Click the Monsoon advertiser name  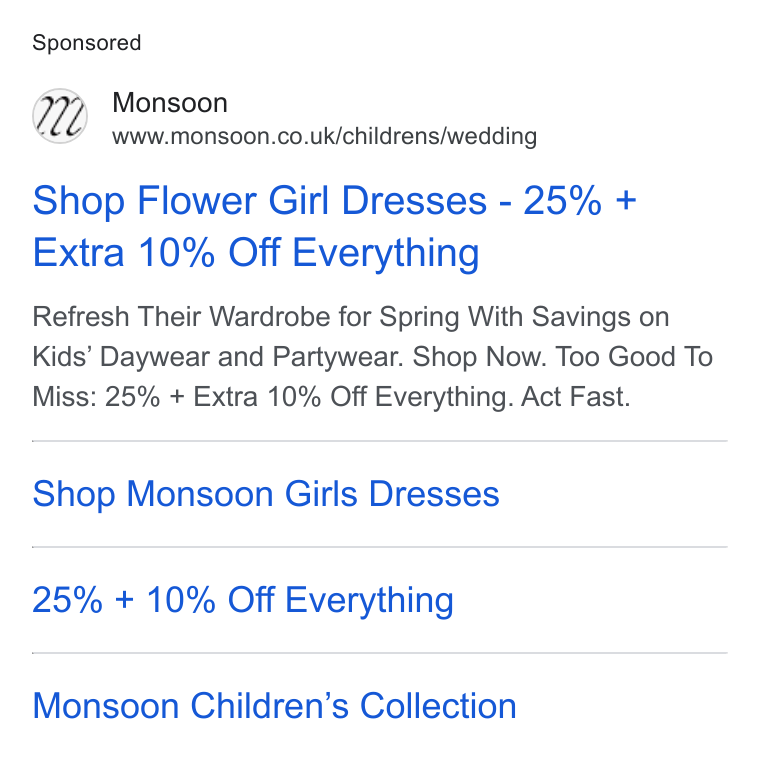[170, 103]
